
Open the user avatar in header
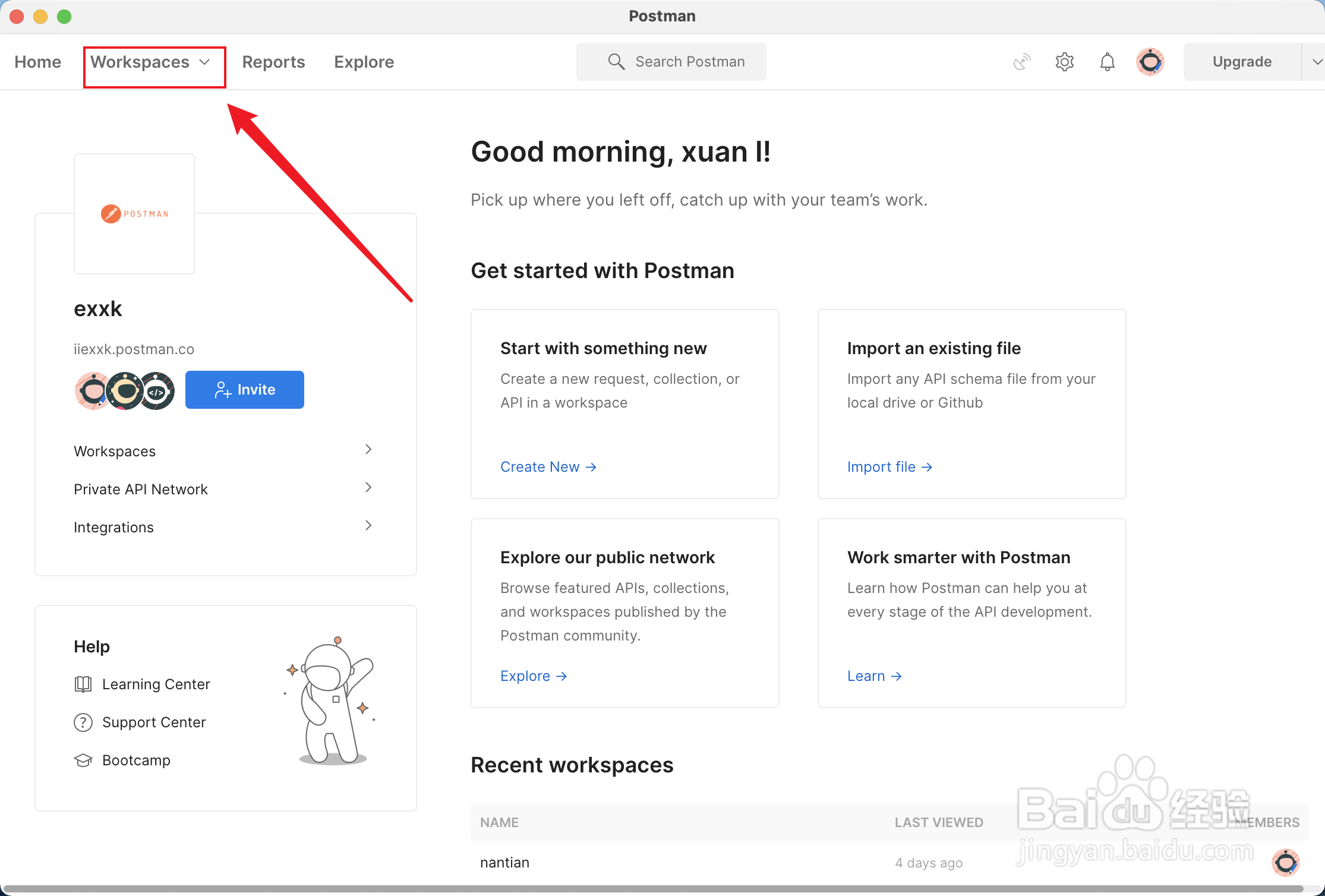click(1150, 62)
